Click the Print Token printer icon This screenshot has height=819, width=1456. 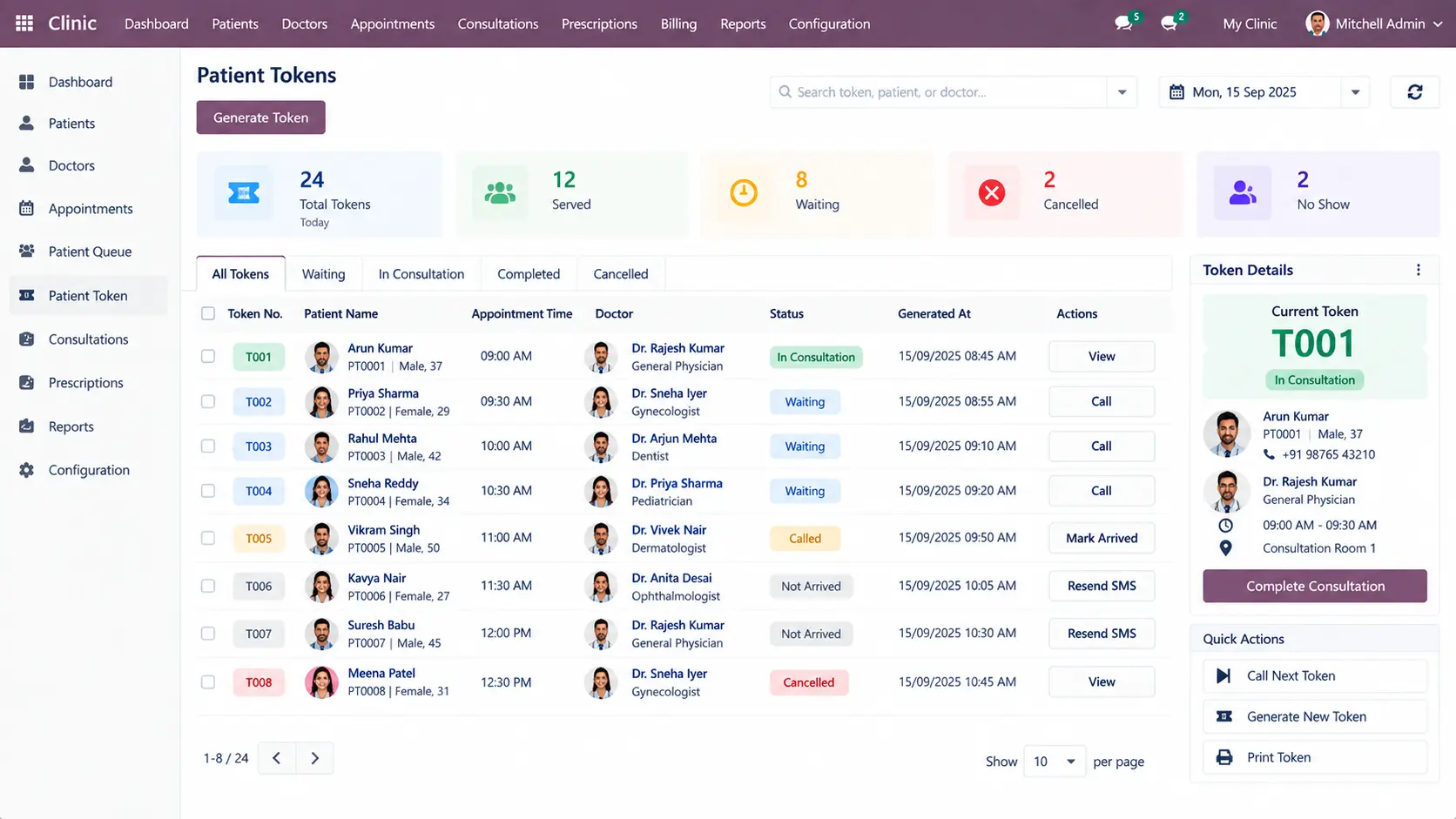(1223, 757)
